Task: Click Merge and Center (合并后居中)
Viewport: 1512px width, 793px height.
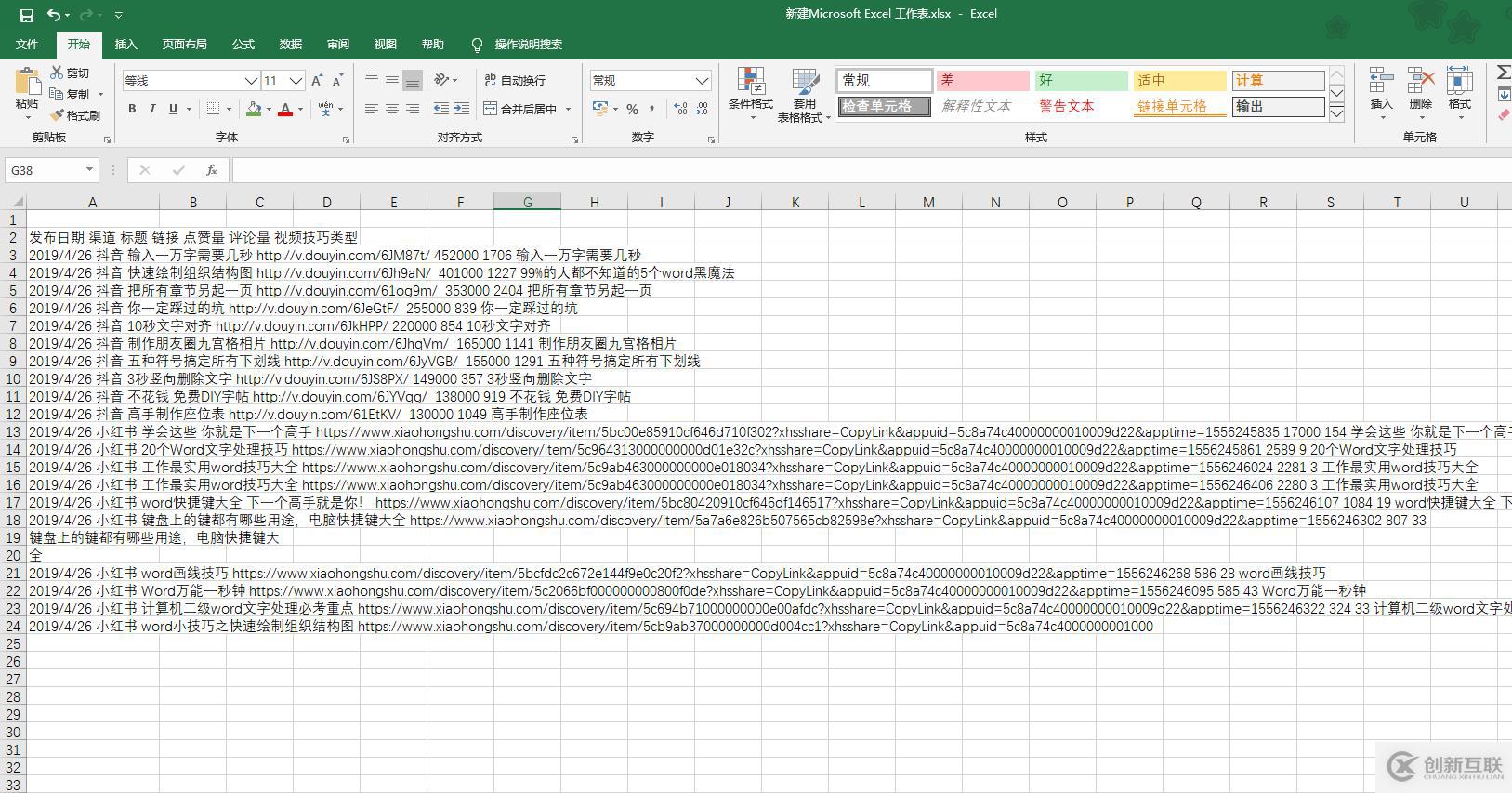Action: (519, 109)
